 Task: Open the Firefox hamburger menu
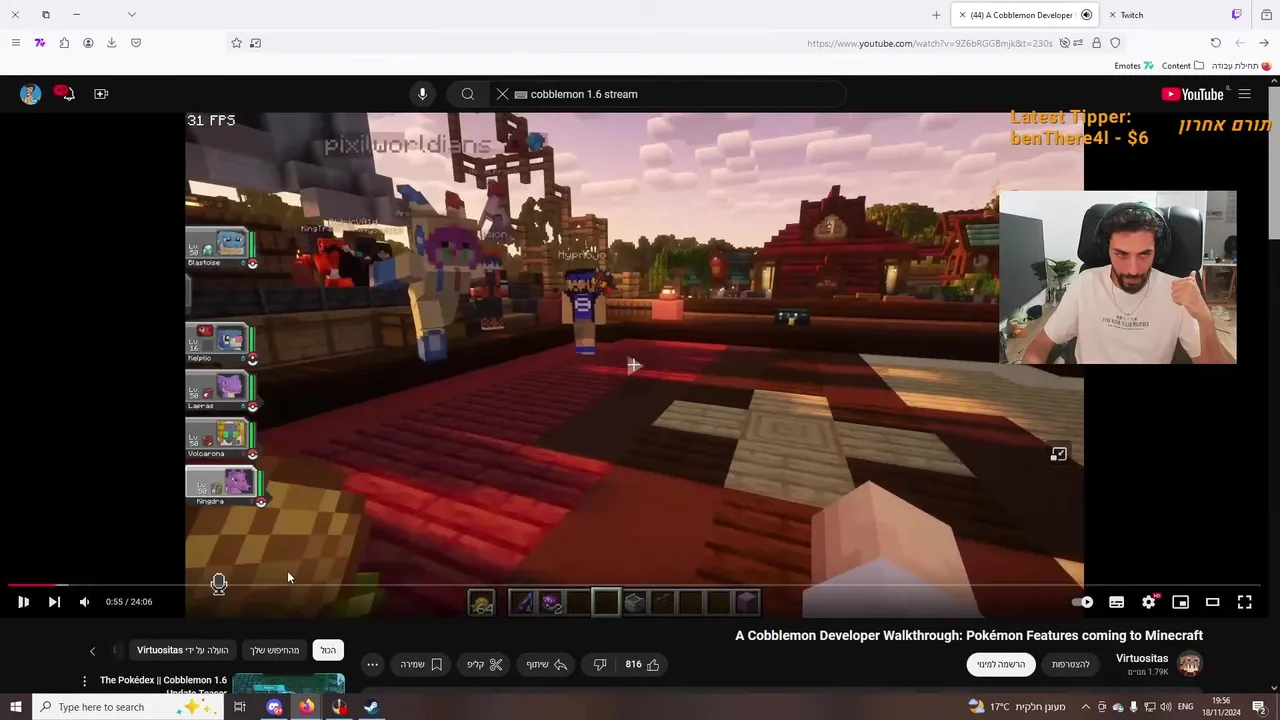[x=15, y=43]
